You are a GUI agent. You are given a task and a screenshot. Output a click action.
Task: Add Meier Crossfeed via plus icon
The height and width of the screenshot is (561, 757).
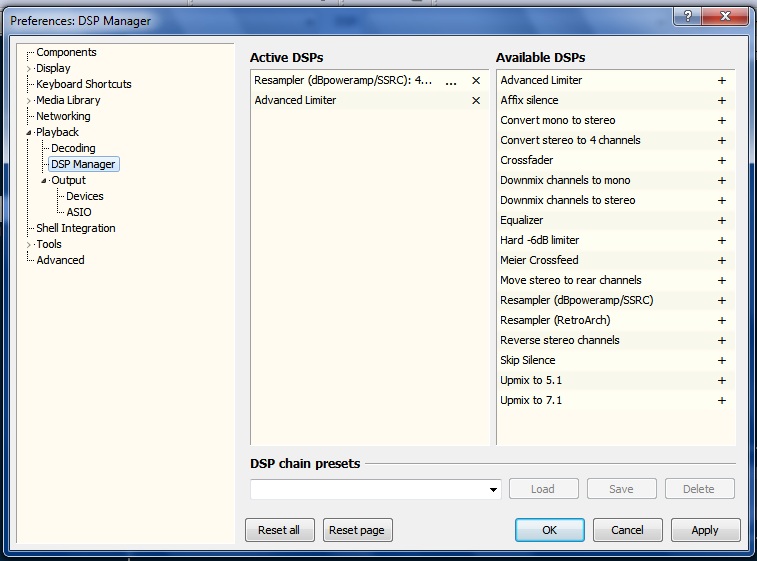[x=721, y=260]
